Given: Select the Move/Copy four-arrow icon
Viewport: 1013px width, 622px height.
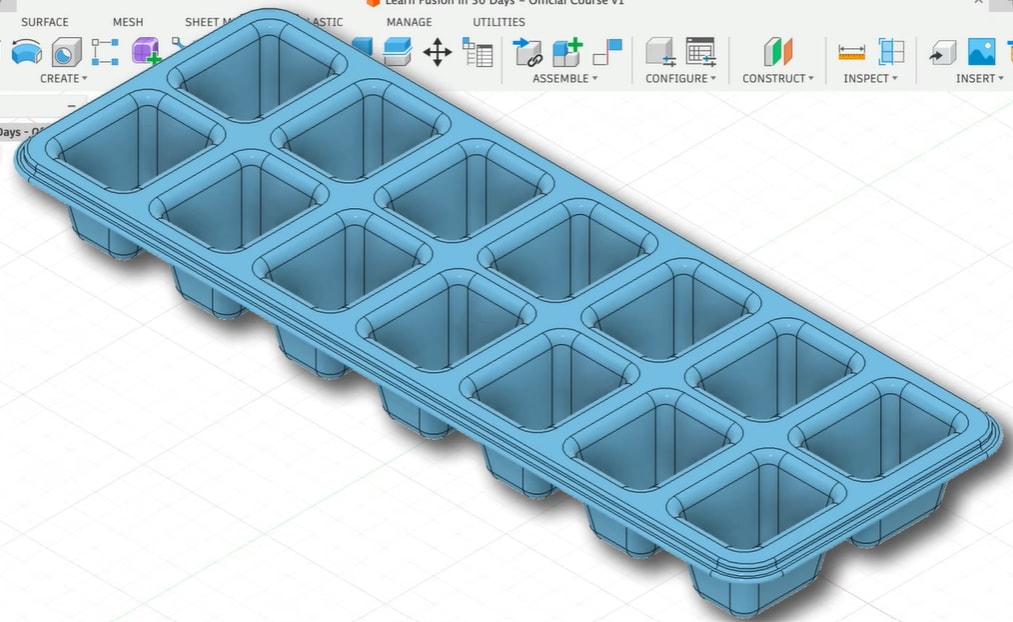Looking at the screenshot, I should click(x=437, y=52).
